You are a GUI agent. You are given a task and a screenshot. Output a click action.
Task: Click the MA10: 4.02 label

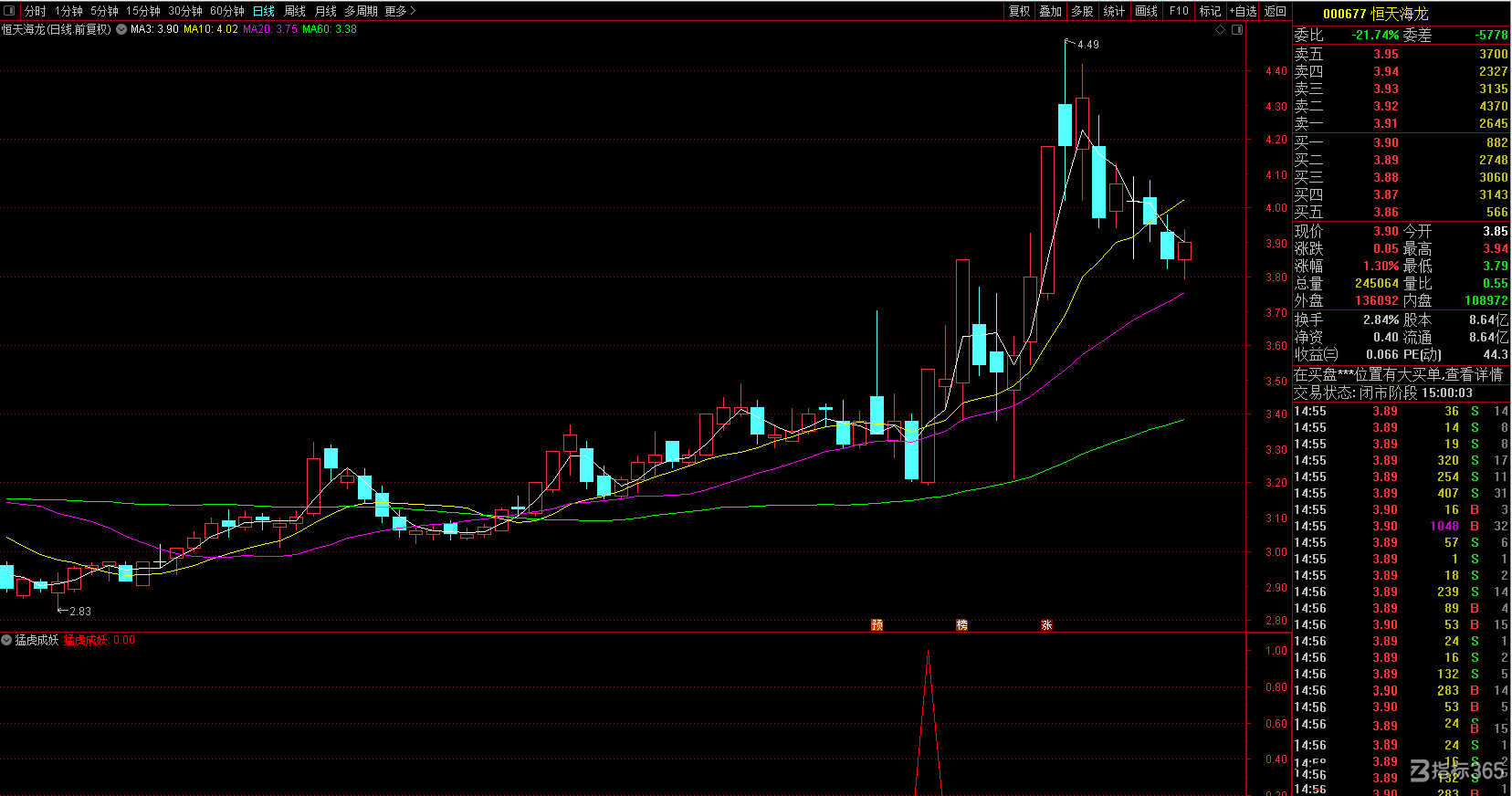[211, 29]
